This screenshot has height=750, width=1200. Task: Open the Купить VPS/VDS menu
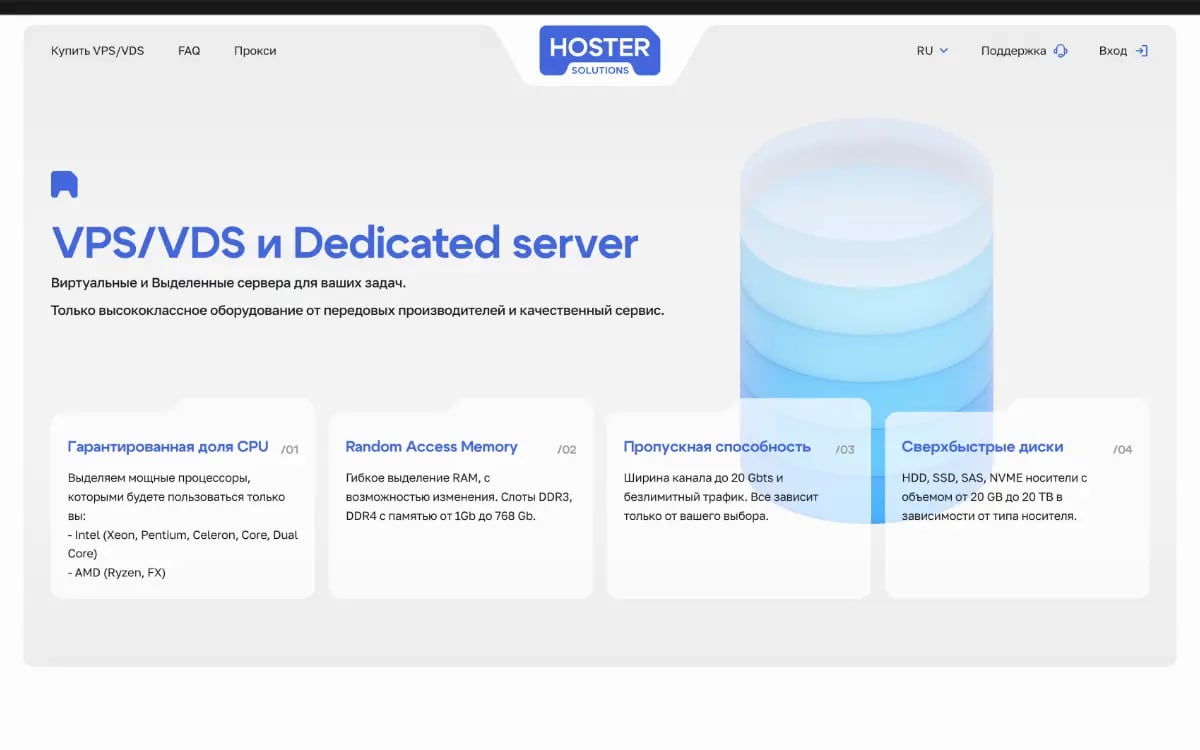pos(100,49)
